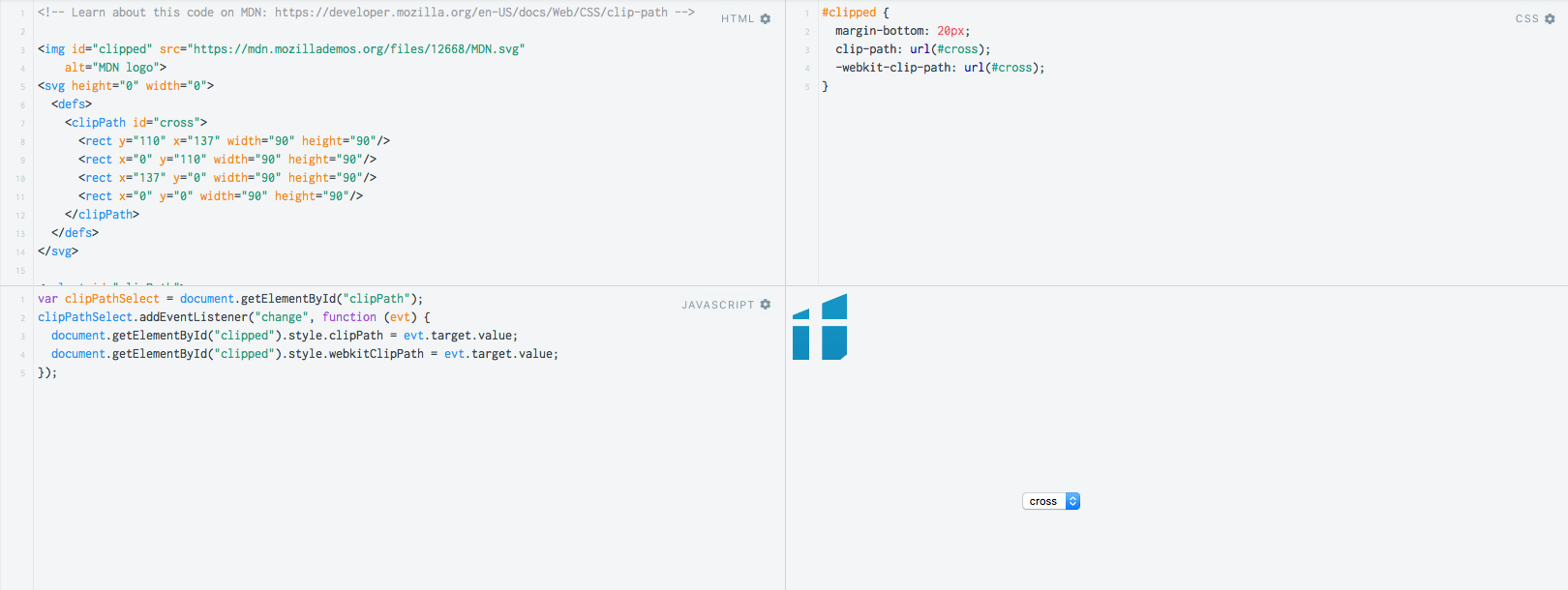1568x590 pixels.
Task: Click the addEventListener line in JavaScript
Action: click(x=234, y=317)
